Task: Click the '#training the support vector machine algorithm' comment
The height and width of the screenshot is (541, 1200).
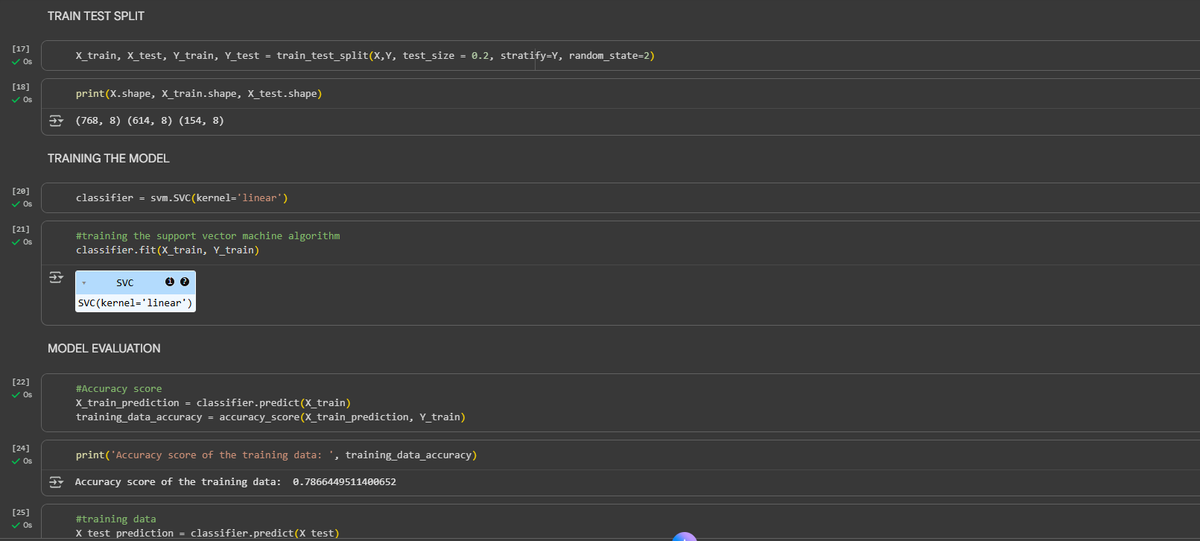Action: 208,236
